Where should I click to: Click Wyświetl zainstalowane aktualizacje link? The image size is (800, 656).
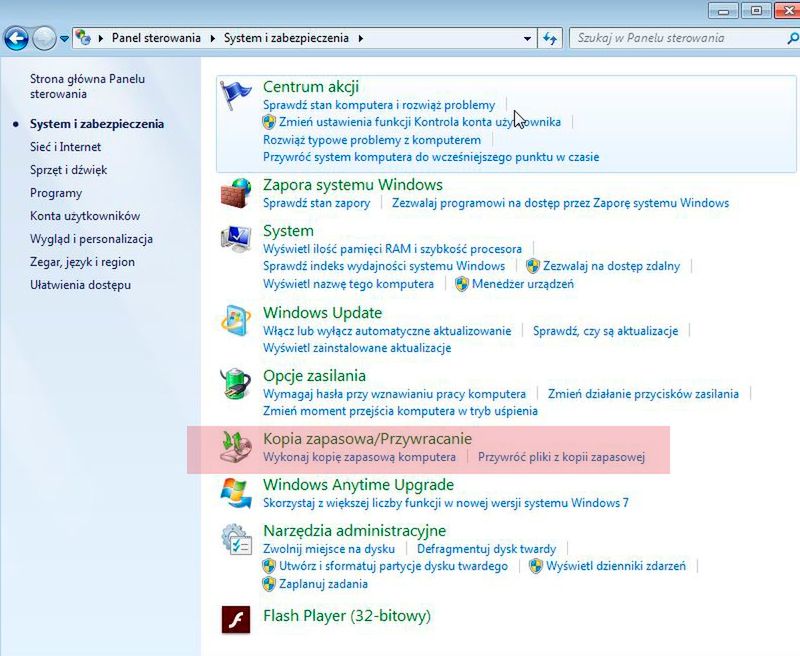point(357,348)
